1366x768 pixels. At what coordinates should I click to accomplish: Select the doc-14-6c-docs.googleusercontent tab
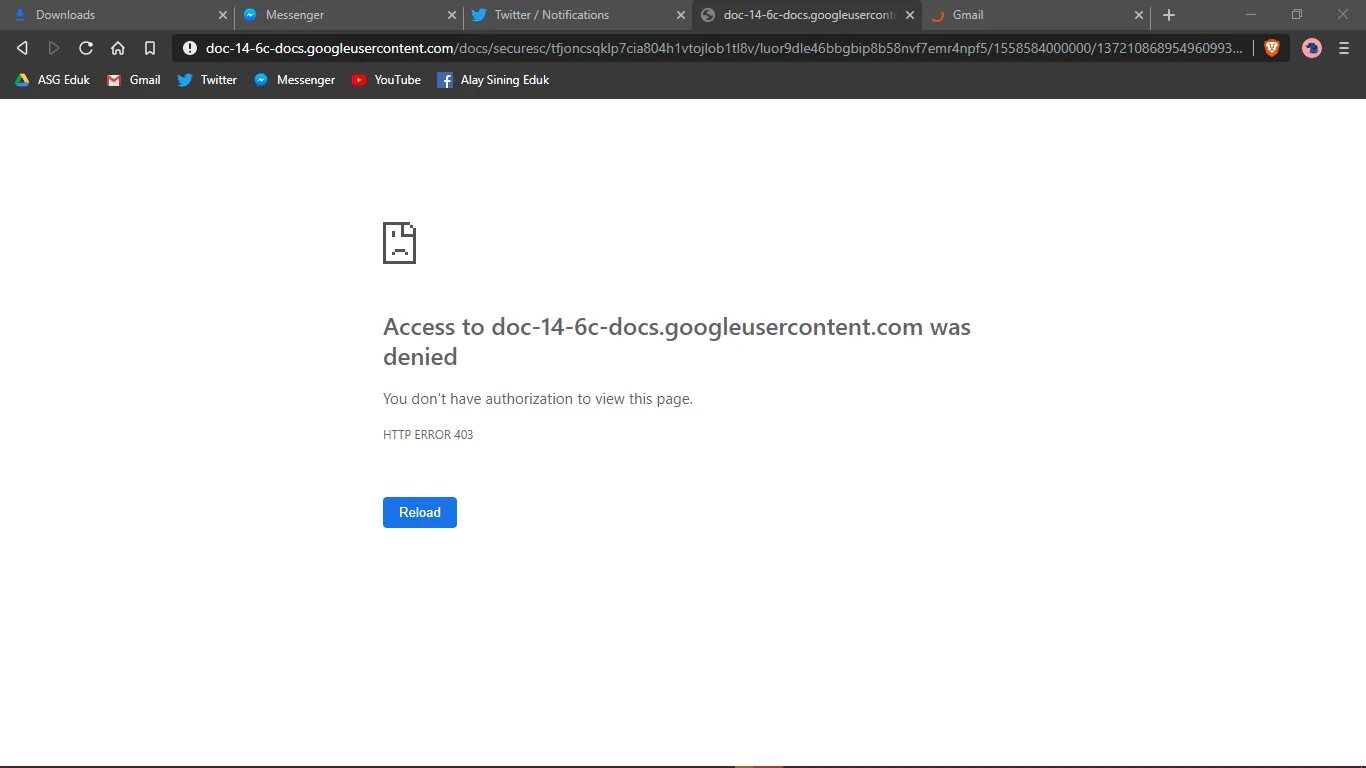pyautogui.click(x=806, y=15)
